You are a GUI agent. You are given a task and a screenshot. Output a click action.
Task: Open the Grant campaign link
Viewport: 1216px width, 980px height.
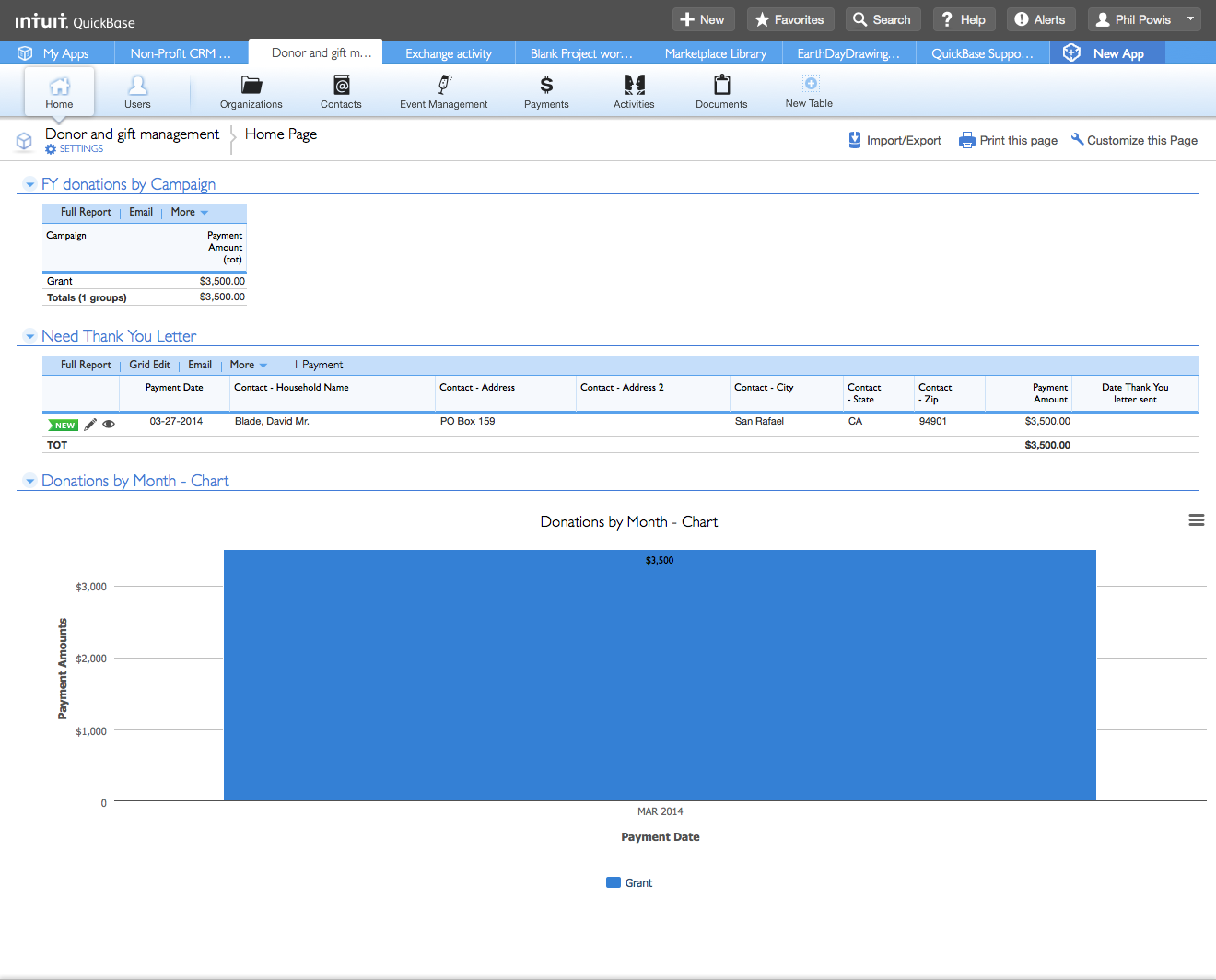click(59, 281)
